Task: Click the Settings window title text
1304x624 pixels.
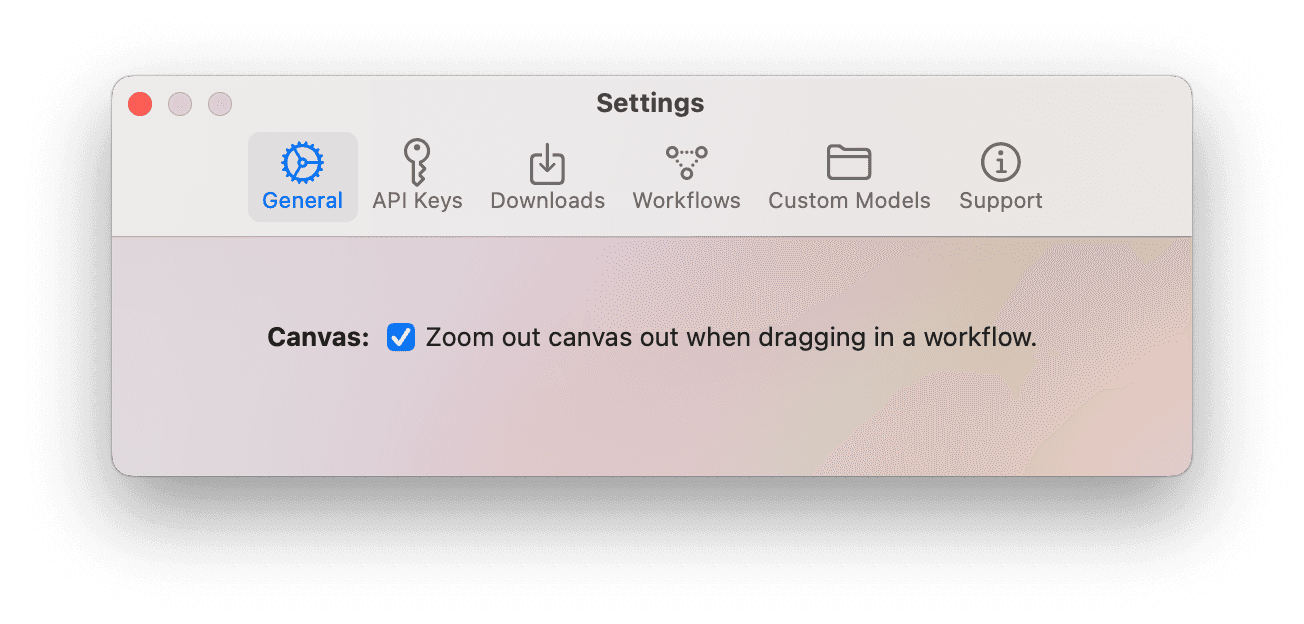Action: click(651, 103)
